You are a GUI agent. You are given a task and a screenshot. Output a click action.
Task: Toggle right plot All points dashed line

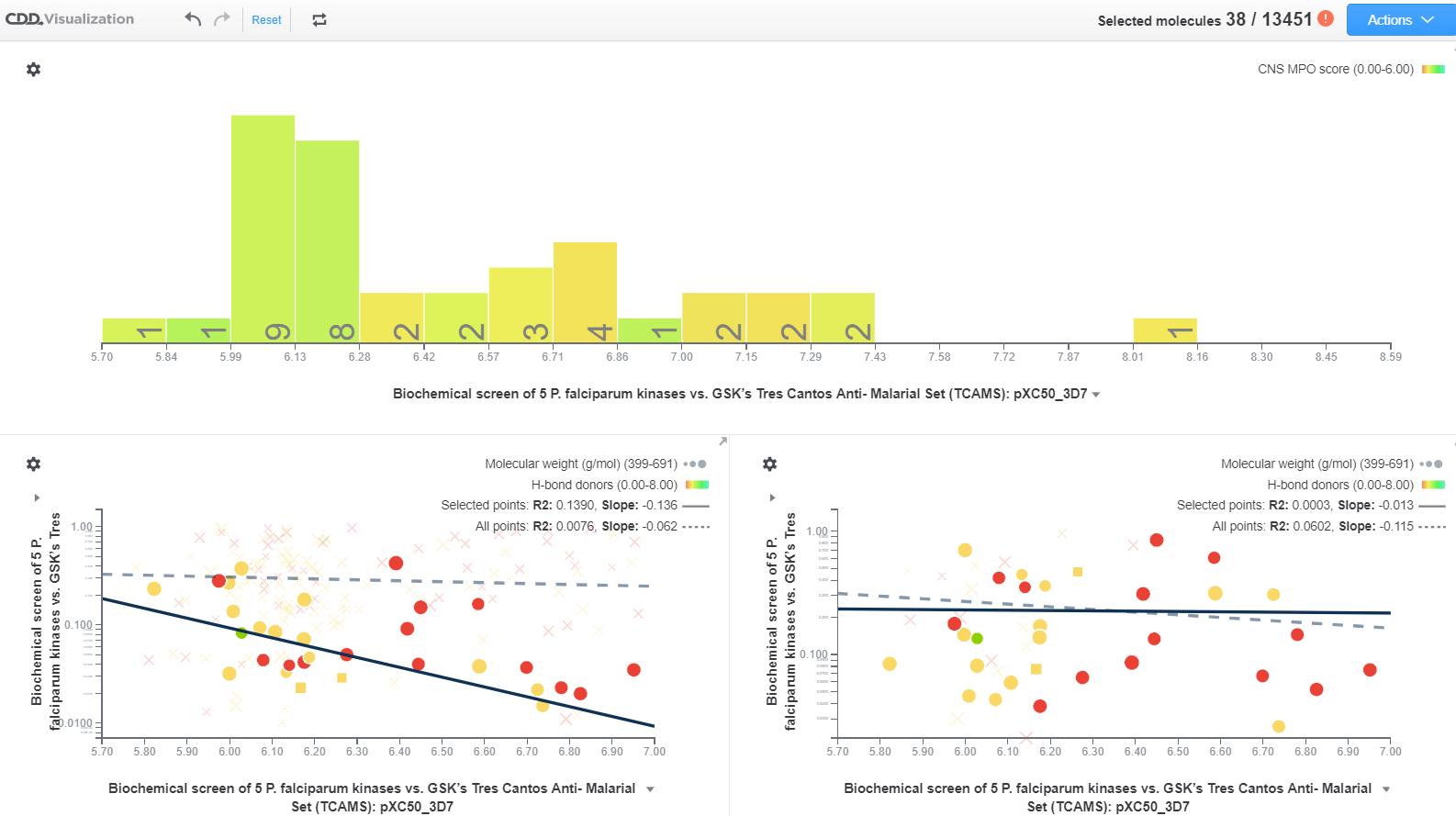[1432, 527]
